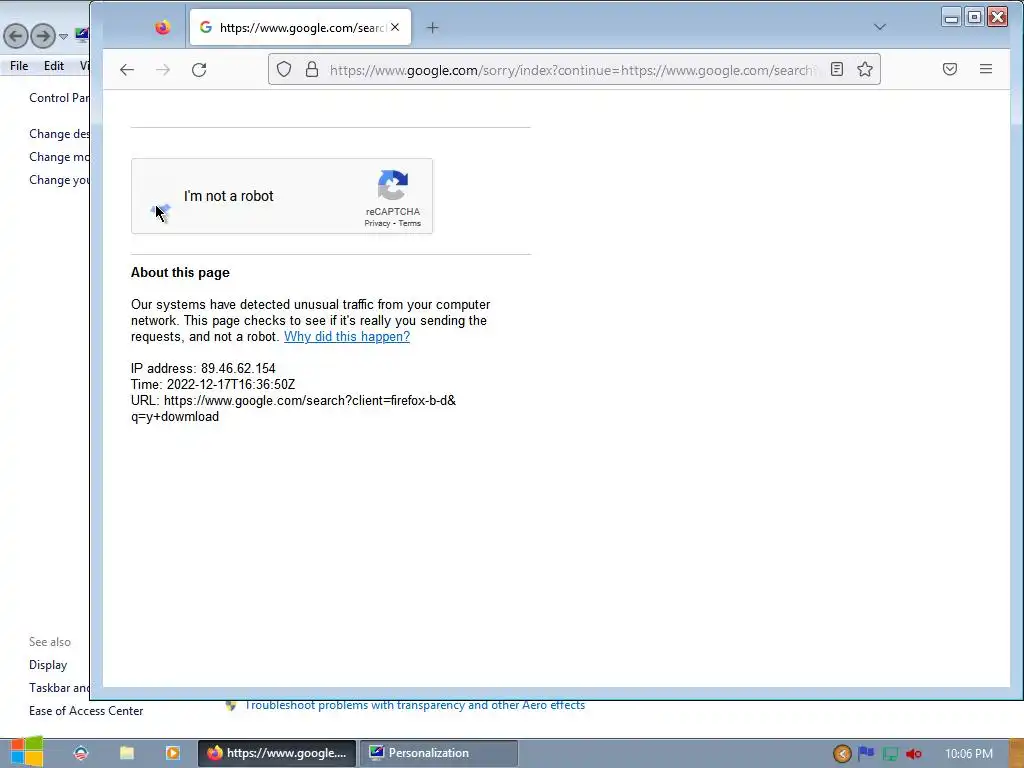
Task: Save page to Pocket icon
Action: [950, 69]
